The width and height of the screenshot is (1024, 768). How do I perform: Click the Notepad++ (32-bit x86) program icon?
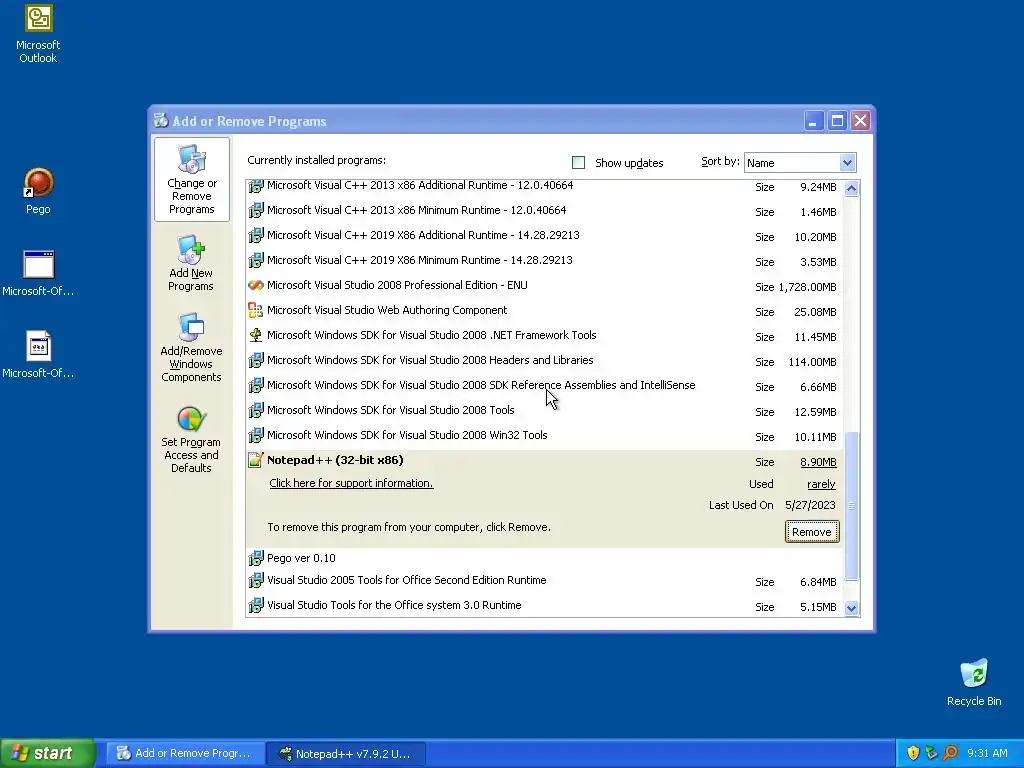pos(255,460)
